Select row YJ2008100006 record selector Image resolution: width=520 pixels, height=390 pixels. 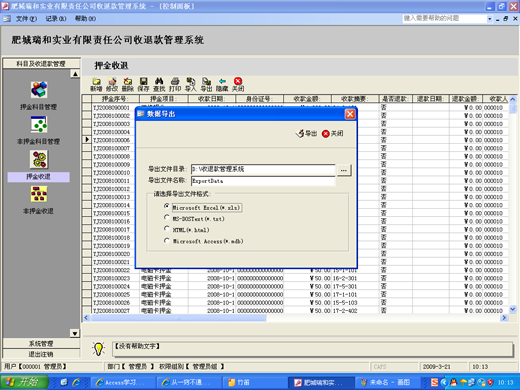pos(87,140)
